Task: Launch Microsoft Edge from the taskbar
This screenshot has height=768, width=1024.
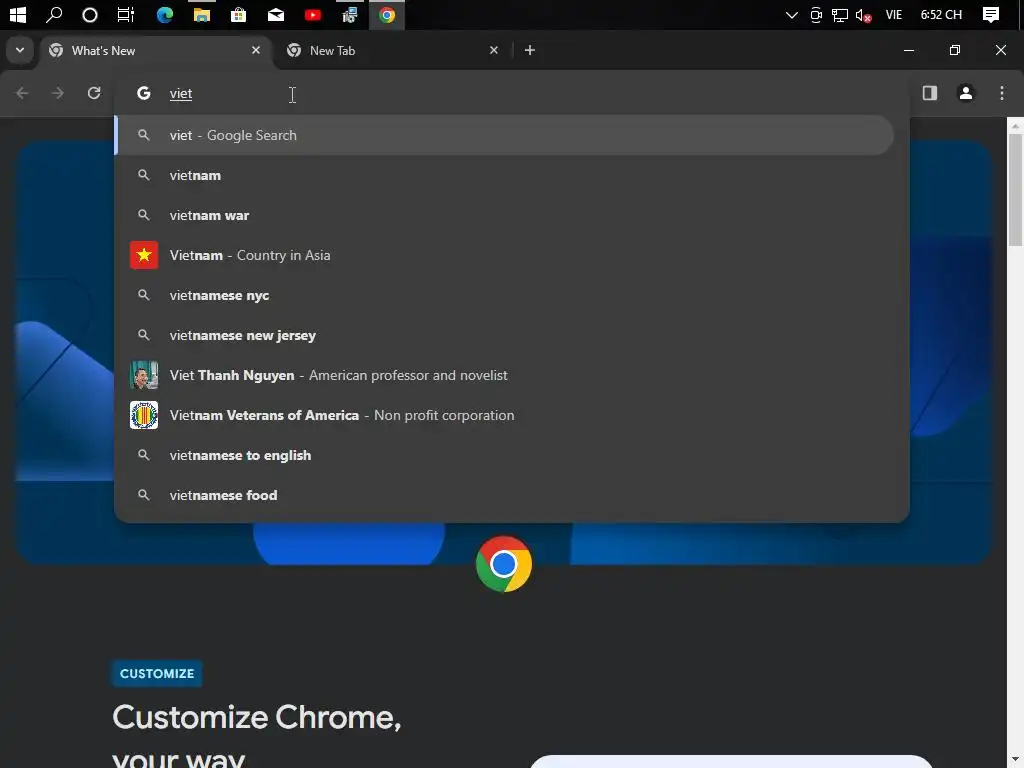Action: 165,14
